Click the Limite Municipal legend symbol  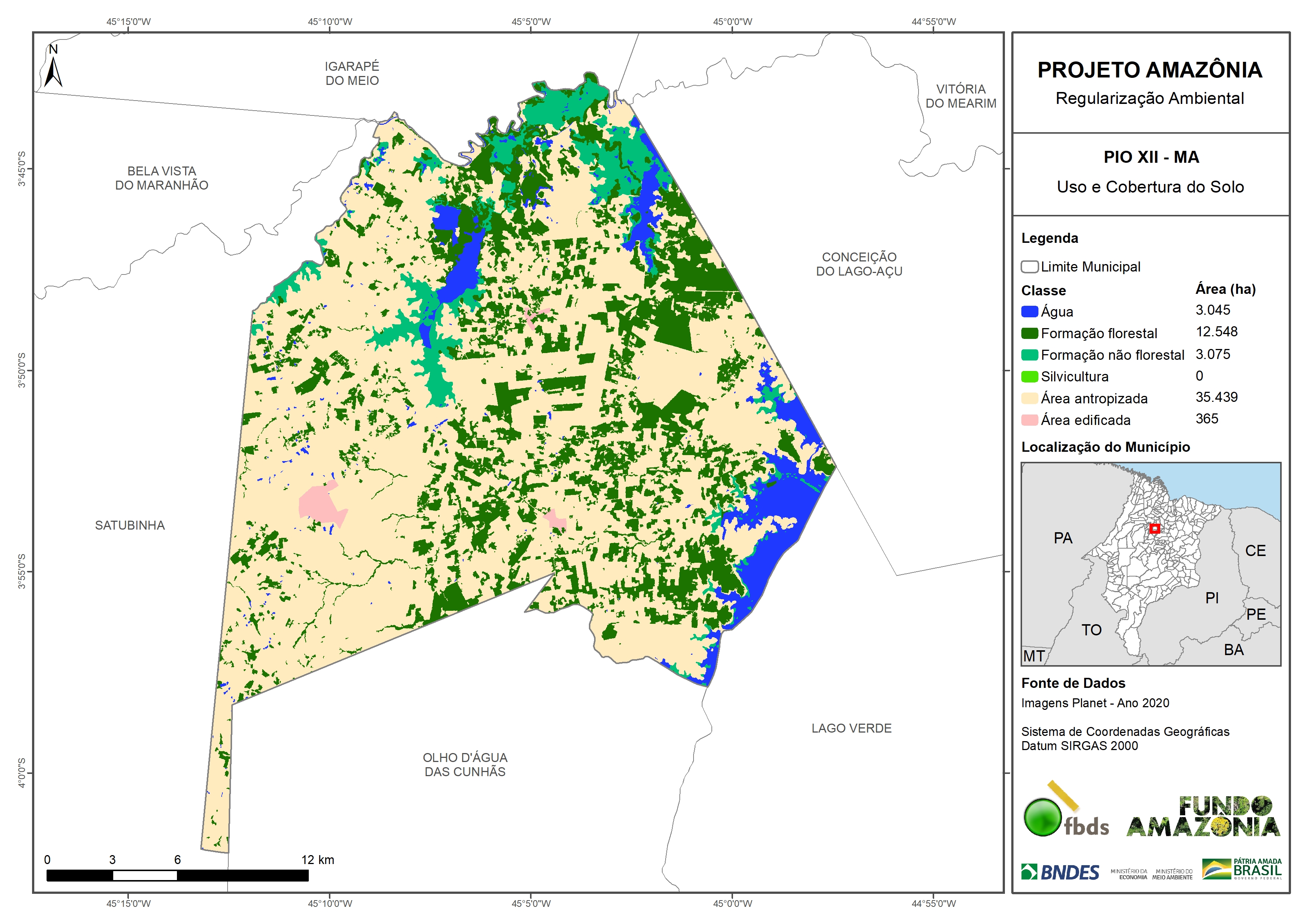coord(1029,266)
